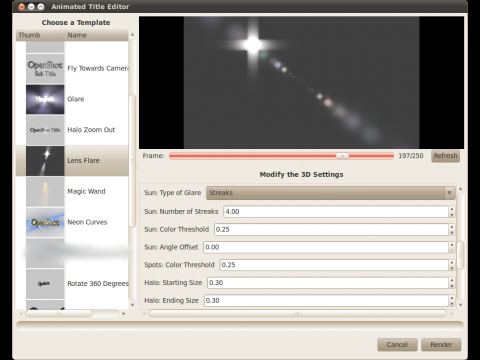Click 3D settings scroll right arrow
The width and height of the screenshot is (480, 360).
click(x=452, y=313)
